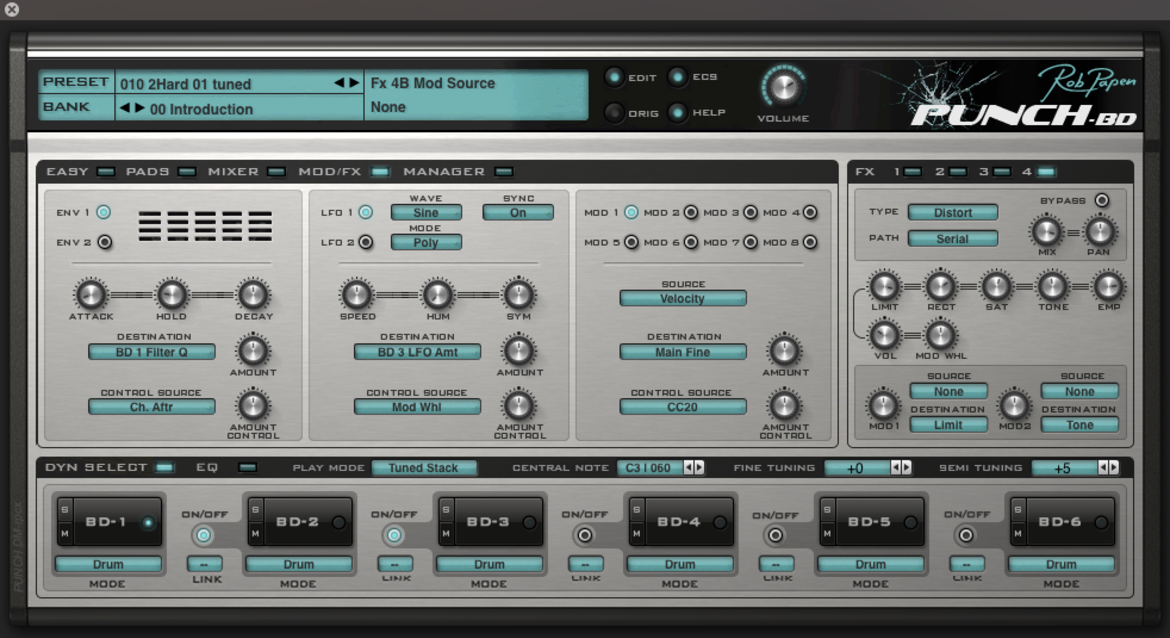
Task: Mute BD-2 with its M button
Action: point(256,534)
